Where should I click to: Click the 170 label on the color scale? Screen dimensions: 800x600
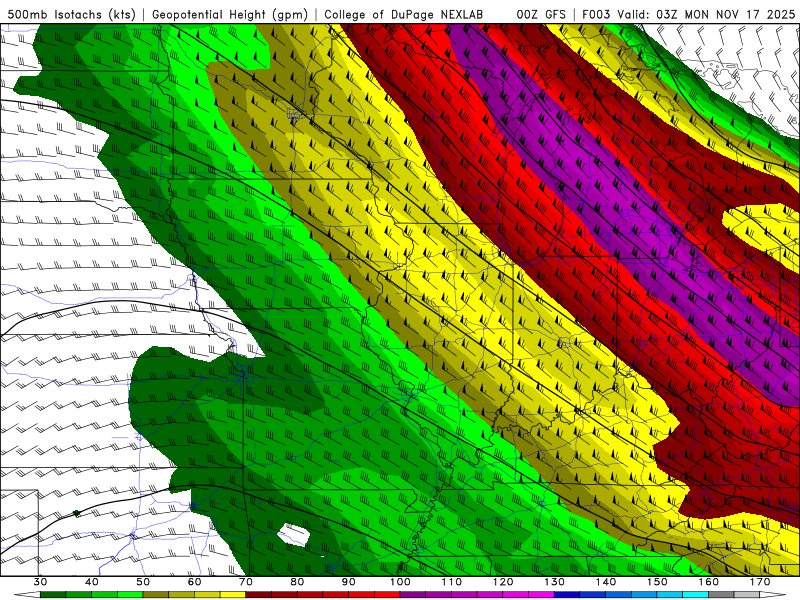click(760, 582)
